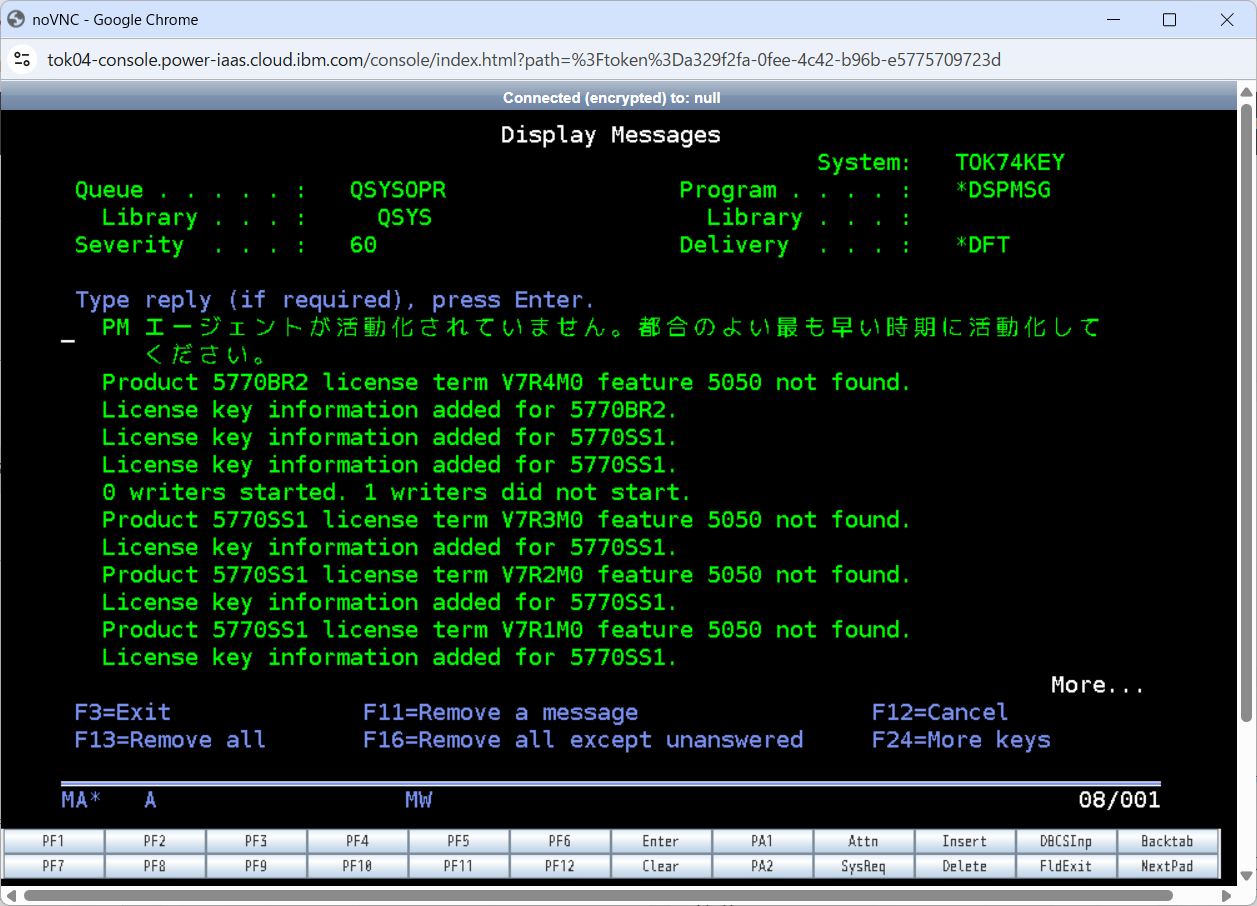Viewport: 1257px width, 906px height.
Task: Click the PA1 key button
Action: point(762,841)
